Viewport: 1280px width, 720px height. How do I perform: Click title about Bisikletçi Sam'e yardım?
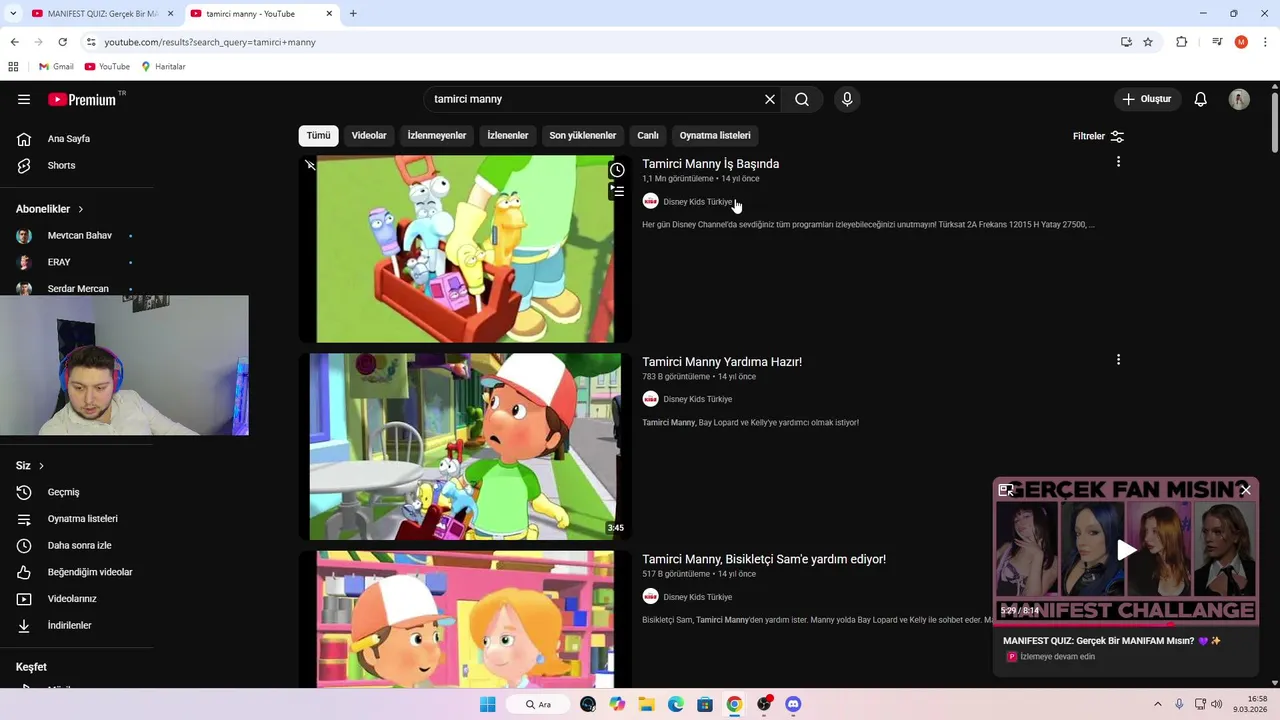(764, 559)
